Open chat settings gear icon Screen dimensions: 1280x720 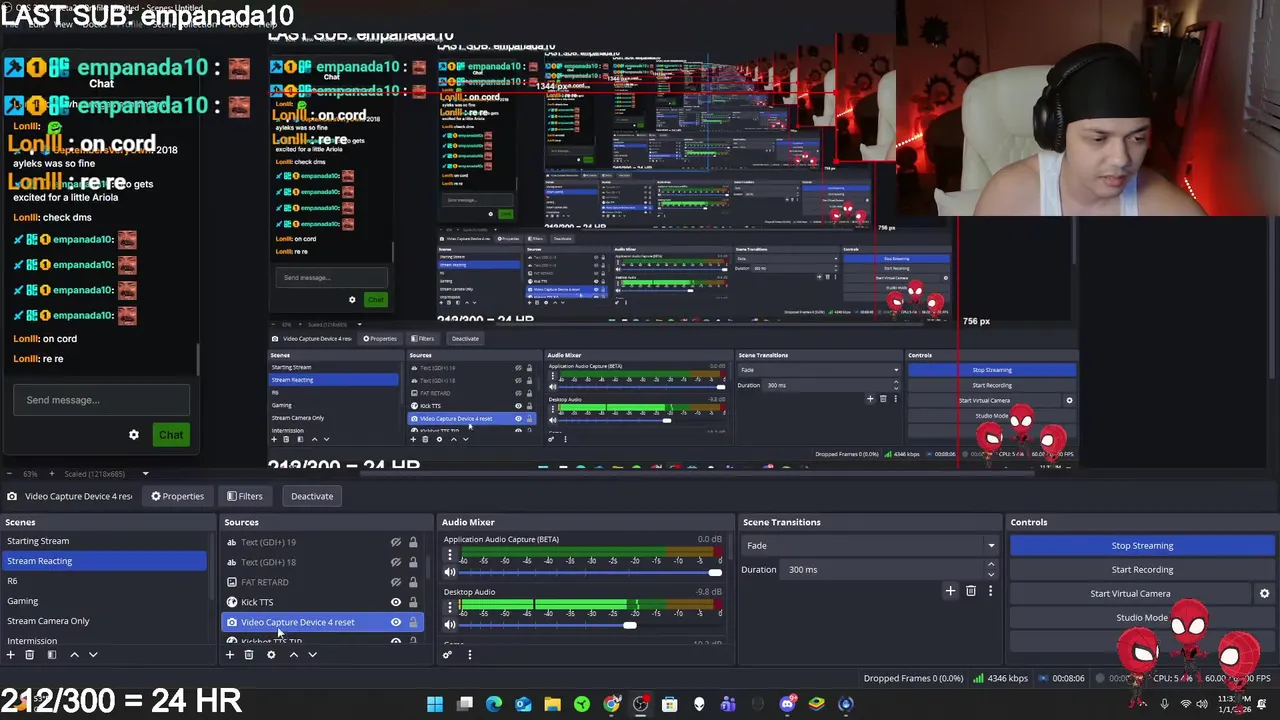pos(134,435)
